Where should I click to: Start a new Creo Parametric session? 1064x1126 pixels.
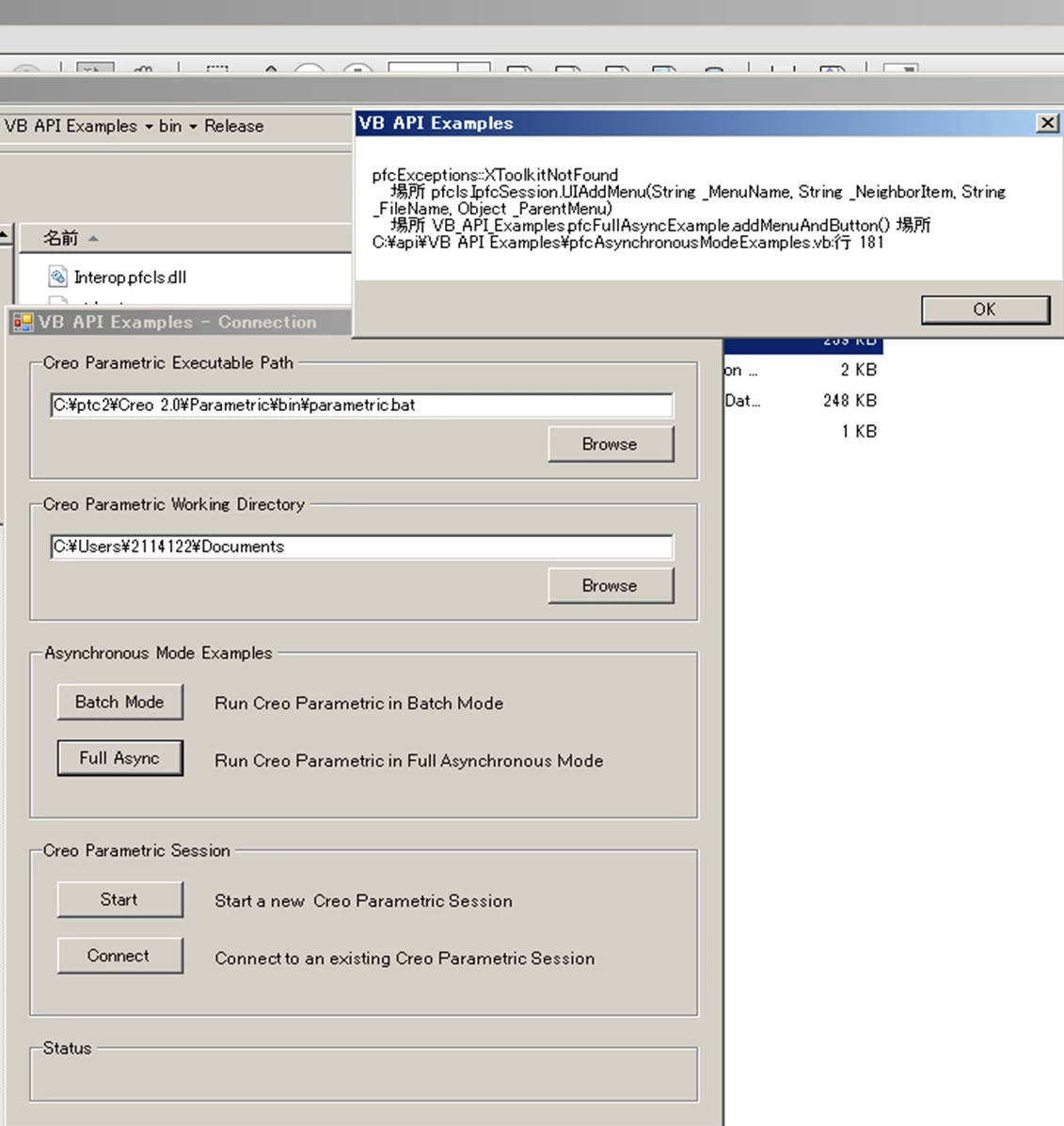[119, 899]
